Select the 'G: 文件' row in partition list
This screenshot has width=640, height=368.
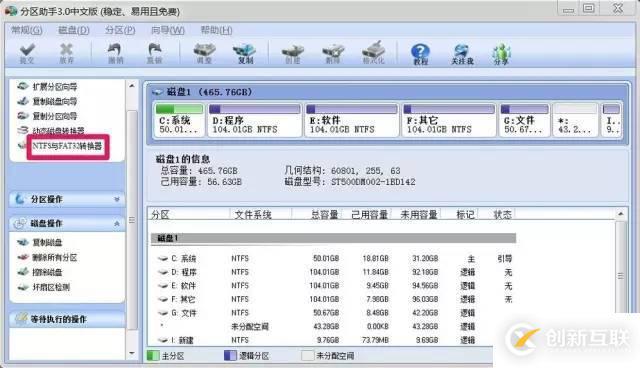coord(333,313)
